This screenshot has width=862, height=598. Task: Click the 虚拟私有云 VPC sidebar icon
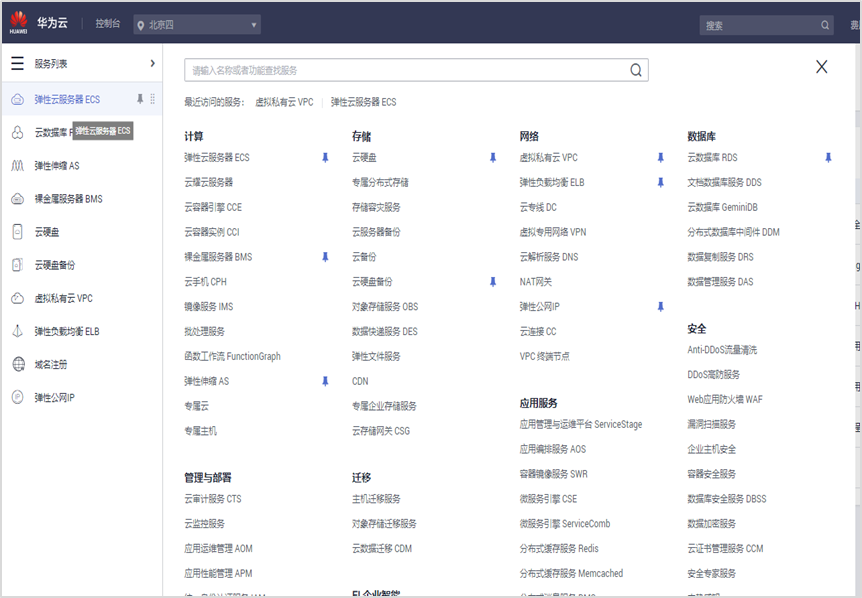(18, 298)
